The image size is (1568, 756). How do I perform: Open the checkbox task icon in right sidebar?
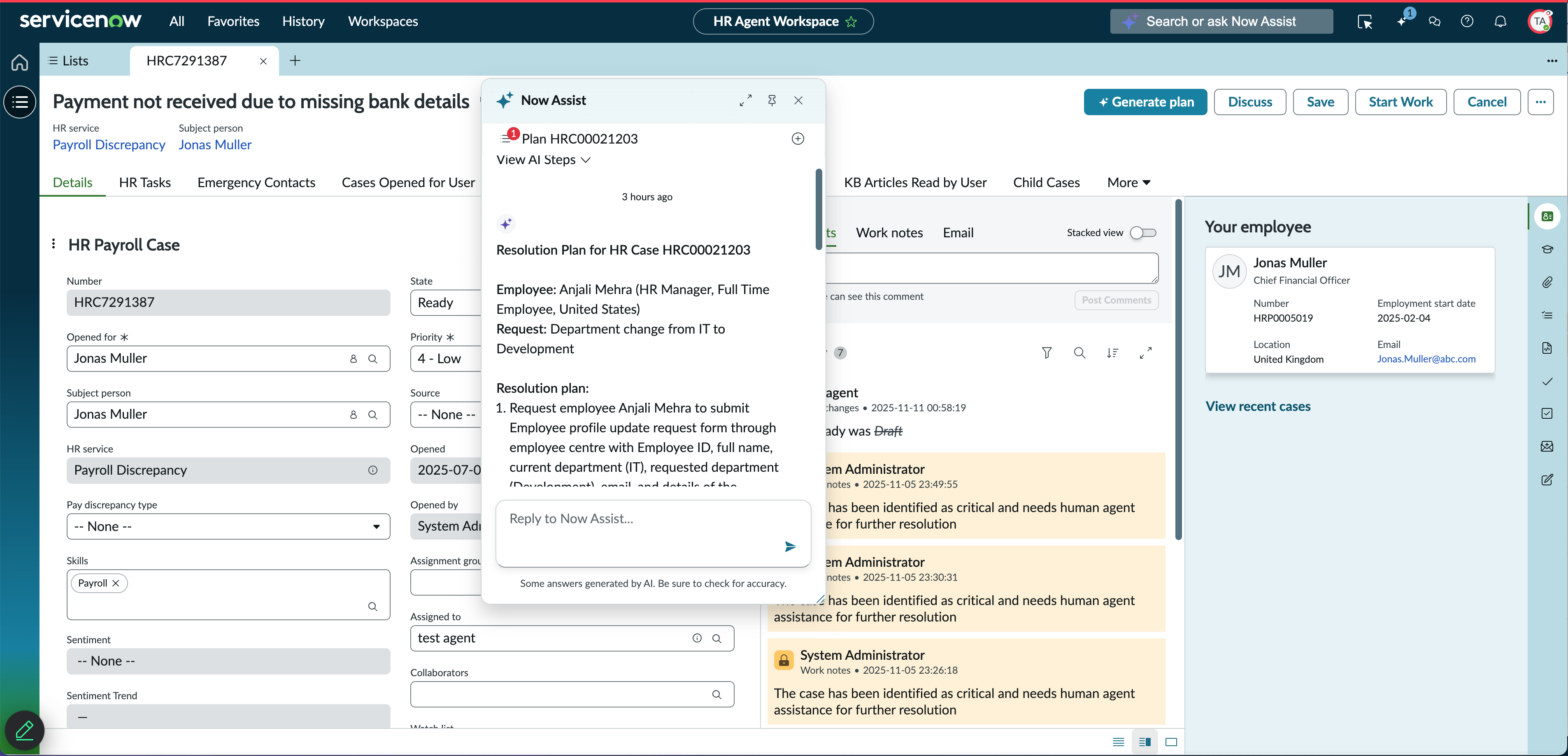click(x=1547, y=414)
